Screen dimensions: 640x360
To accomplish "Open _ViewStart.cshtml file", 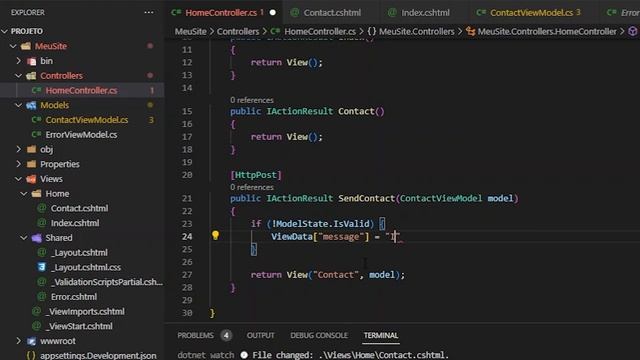I will (79, 326).
